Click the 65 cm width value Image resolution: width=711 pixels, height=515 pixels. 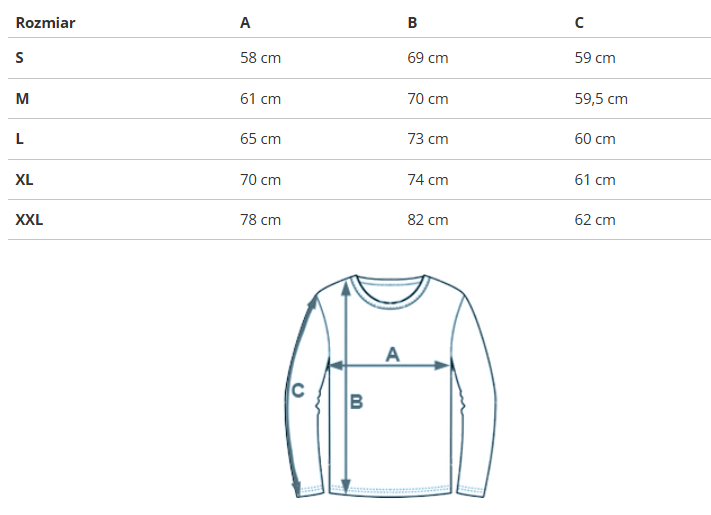[260, 139]
